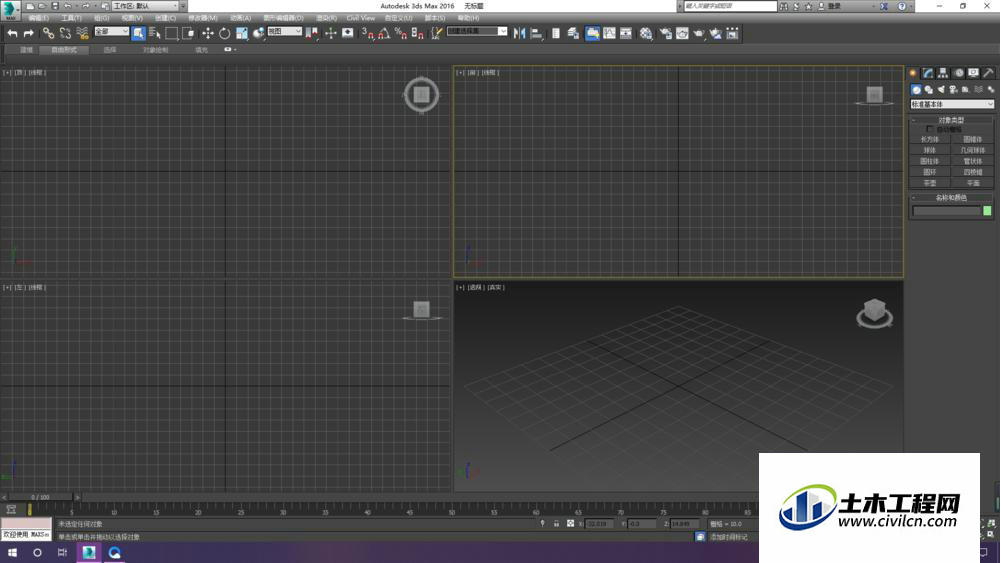
Task: Open the Modify command panel tab
Action: [928, 73]
